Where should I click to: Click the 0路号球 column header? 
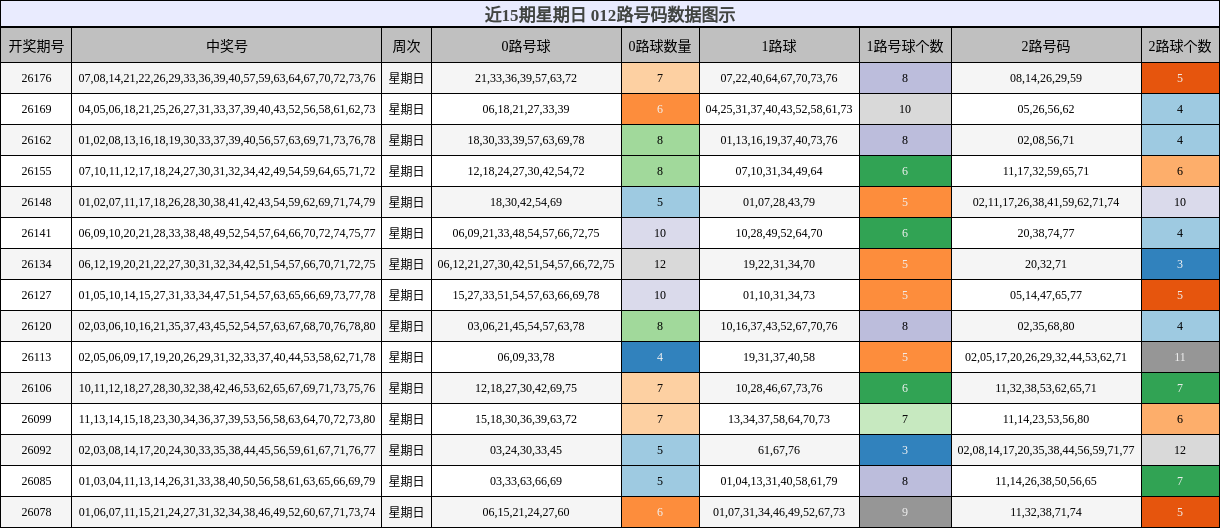pyautogui.click(x=526, y=45)
